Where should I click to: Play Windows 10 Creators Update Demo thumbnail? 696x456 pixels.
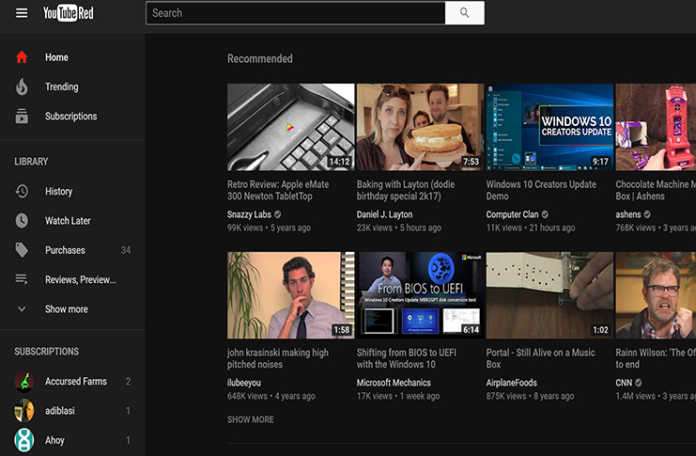tap(549, 127)
